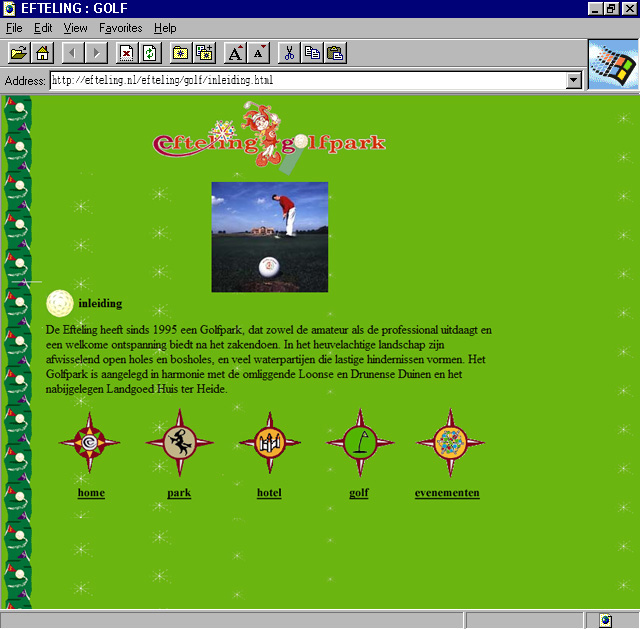The width and height of the screenshot is (640, 629).
Task: Click the Forward arrow toolbar button
Action: [x=96, y=53]
